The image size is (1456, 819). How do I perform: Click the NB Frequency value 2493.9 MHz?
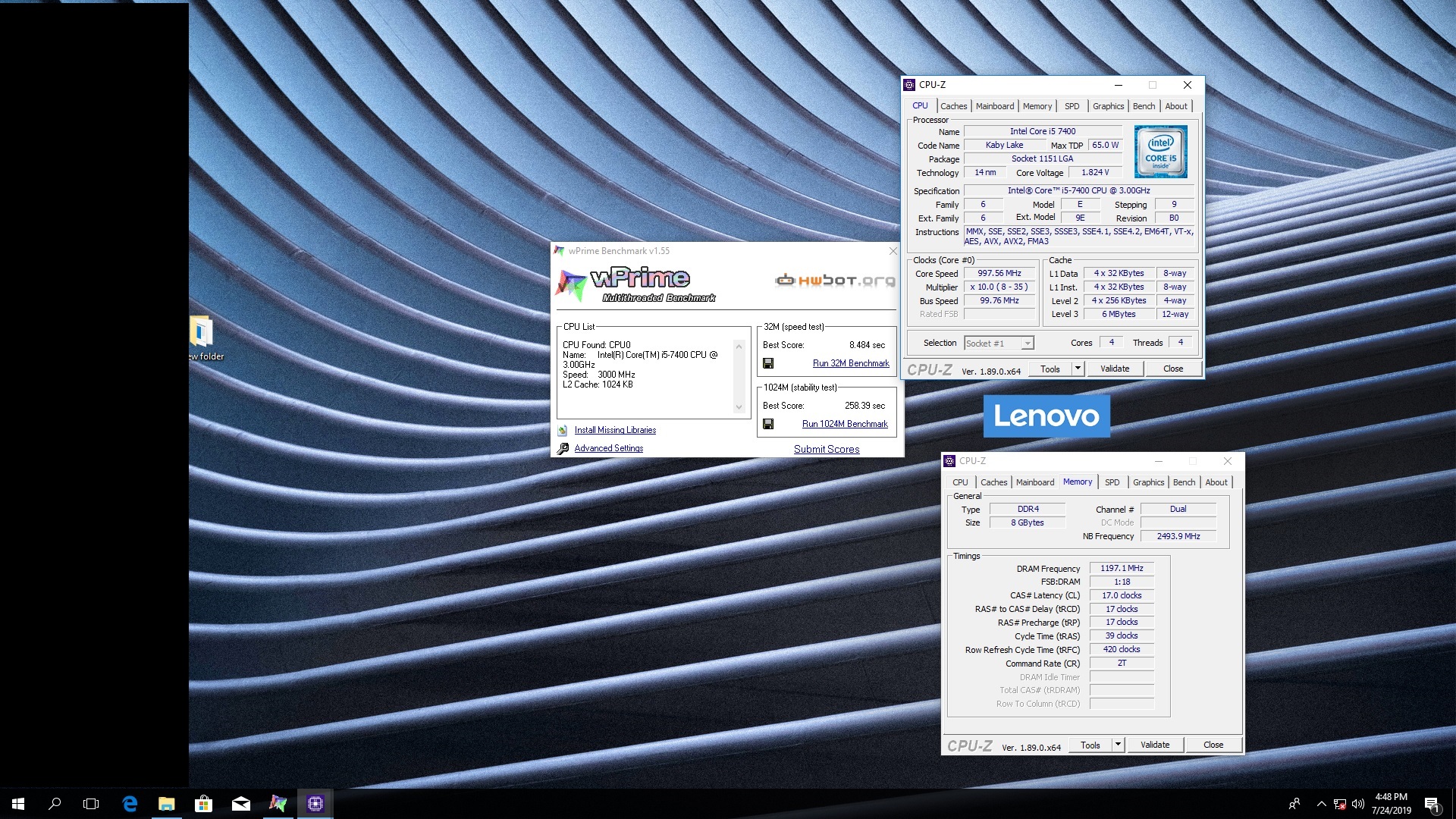point(1178,536)
